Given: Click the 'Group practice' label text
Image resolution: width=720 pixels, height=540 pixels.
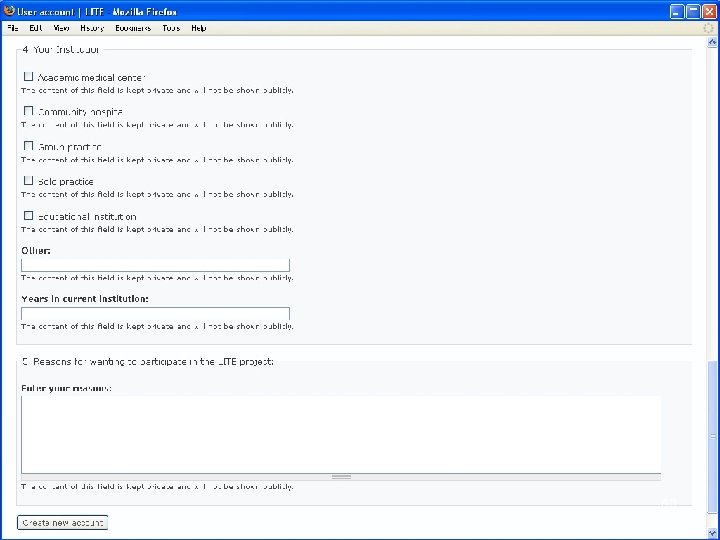Looking at the screenshot, I should click(70, 147).
